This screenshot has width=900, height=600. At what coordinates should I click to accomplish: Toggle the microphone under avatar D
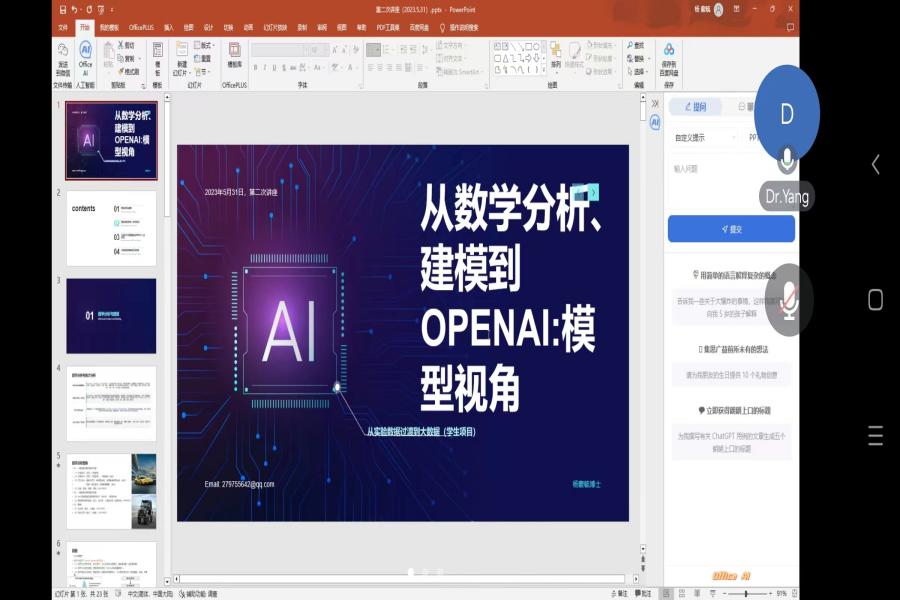pos(787,159)
